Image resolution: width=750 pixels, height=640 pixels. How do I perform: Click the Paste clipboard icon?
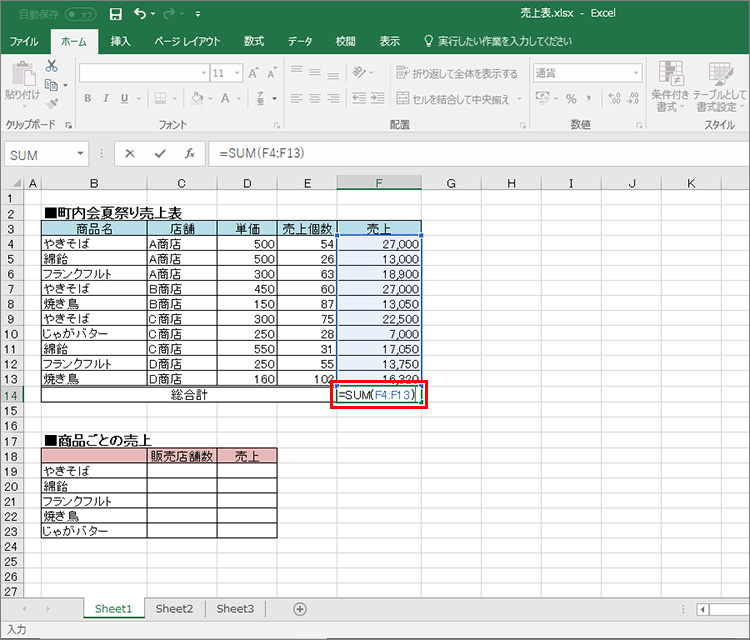click(x=22, y=76)
